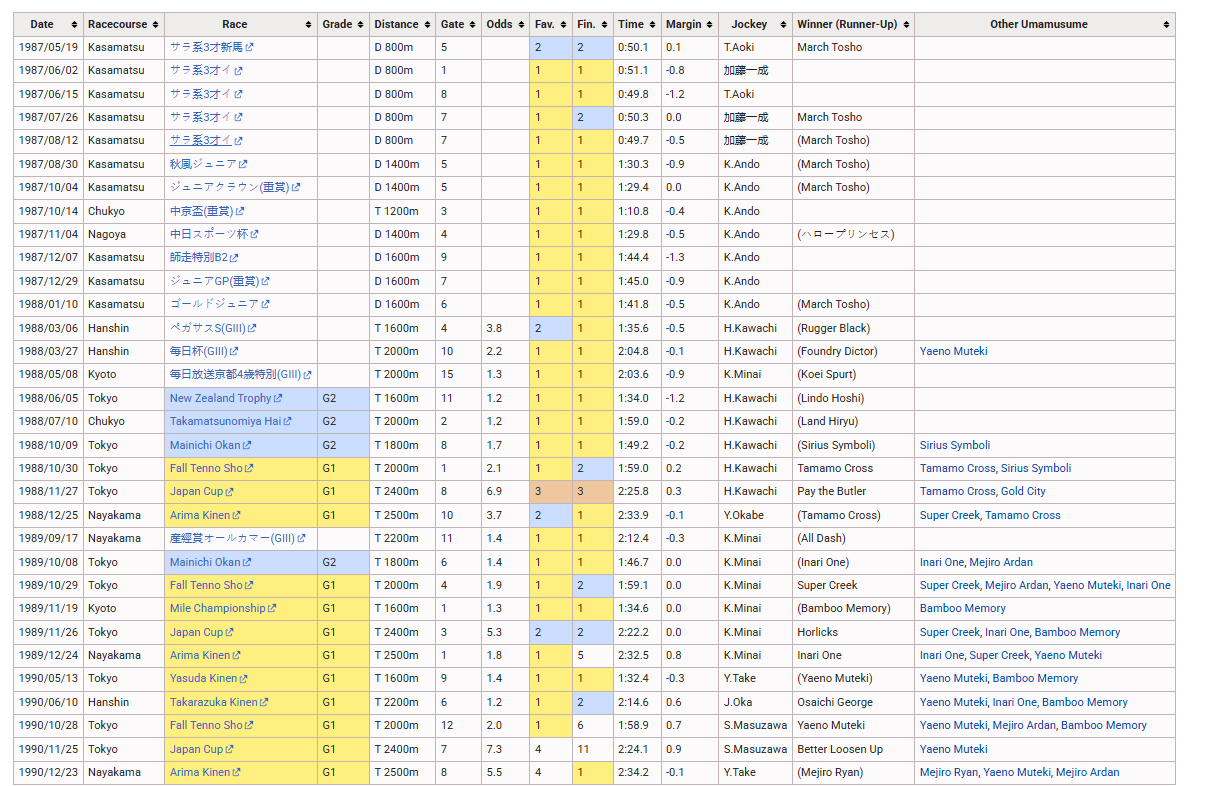
Task: Open the Mainichi Okan link dated 1989/10/08
Action: point(205,562)
